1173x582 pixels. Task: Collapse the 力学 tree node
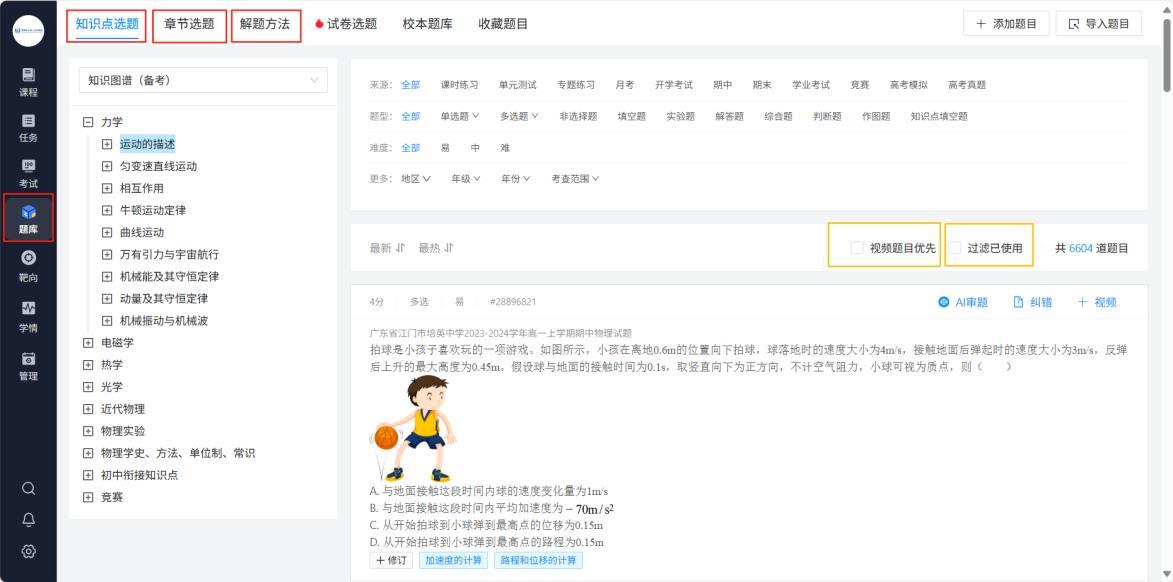tap(88, 122)
